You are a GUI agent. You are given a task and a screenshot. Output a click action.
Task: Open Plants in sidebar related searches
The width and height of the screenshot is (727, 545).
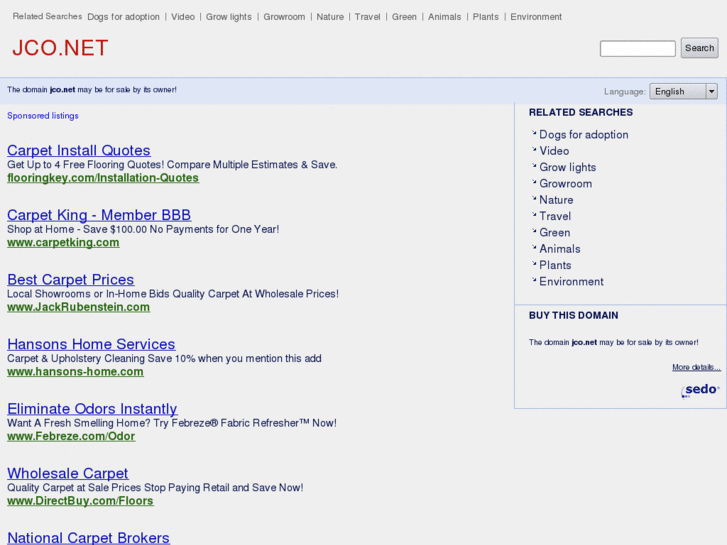click(555, 265)
